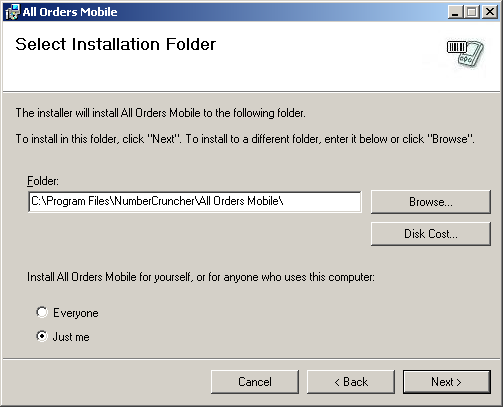
Task: Go to the previous step with Back
Action: coord(351,382)
